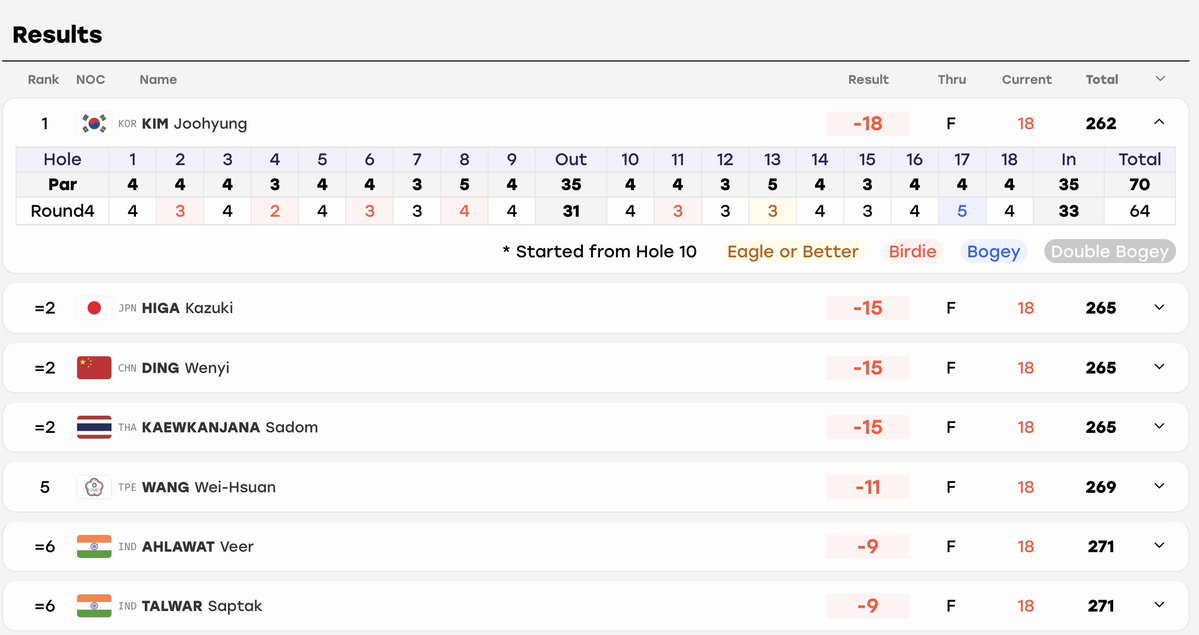Click the TPE country code
This screenshot has height=635, width=1199.
pyautogui.click(x=127, y=487)
